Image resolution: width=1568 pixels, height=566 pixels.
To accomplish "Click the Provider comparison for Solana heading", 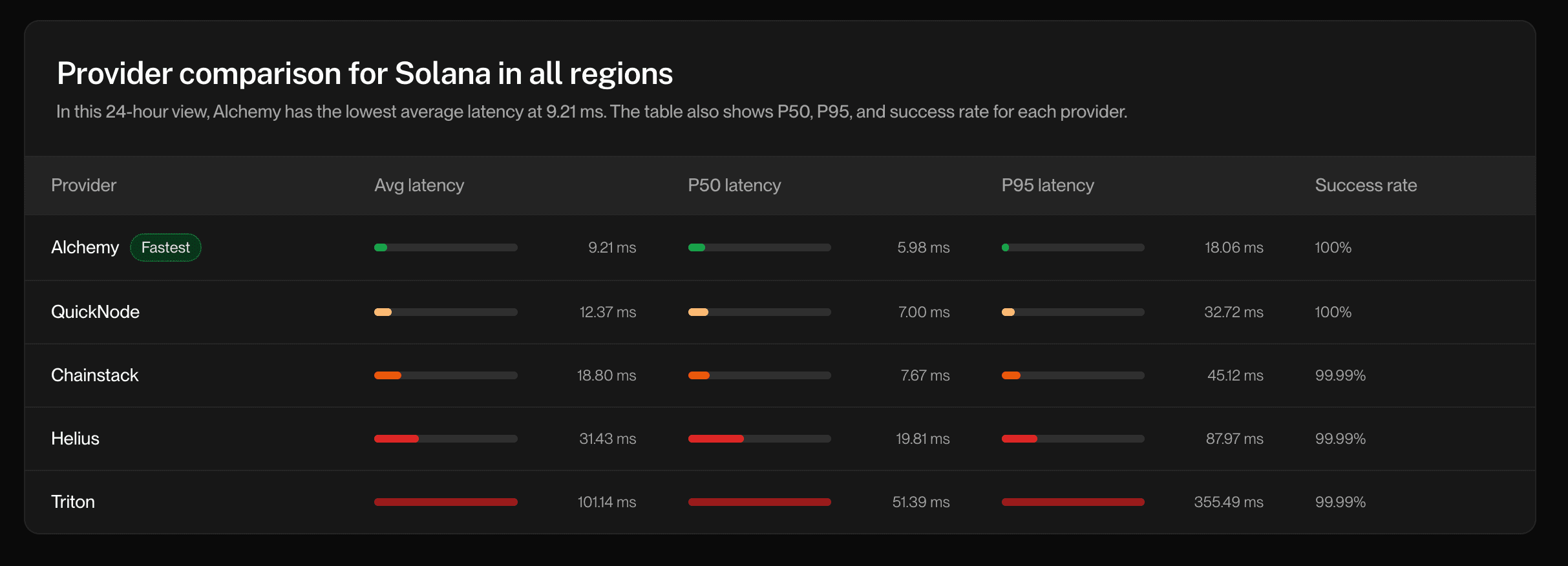I will pos(365,74).
